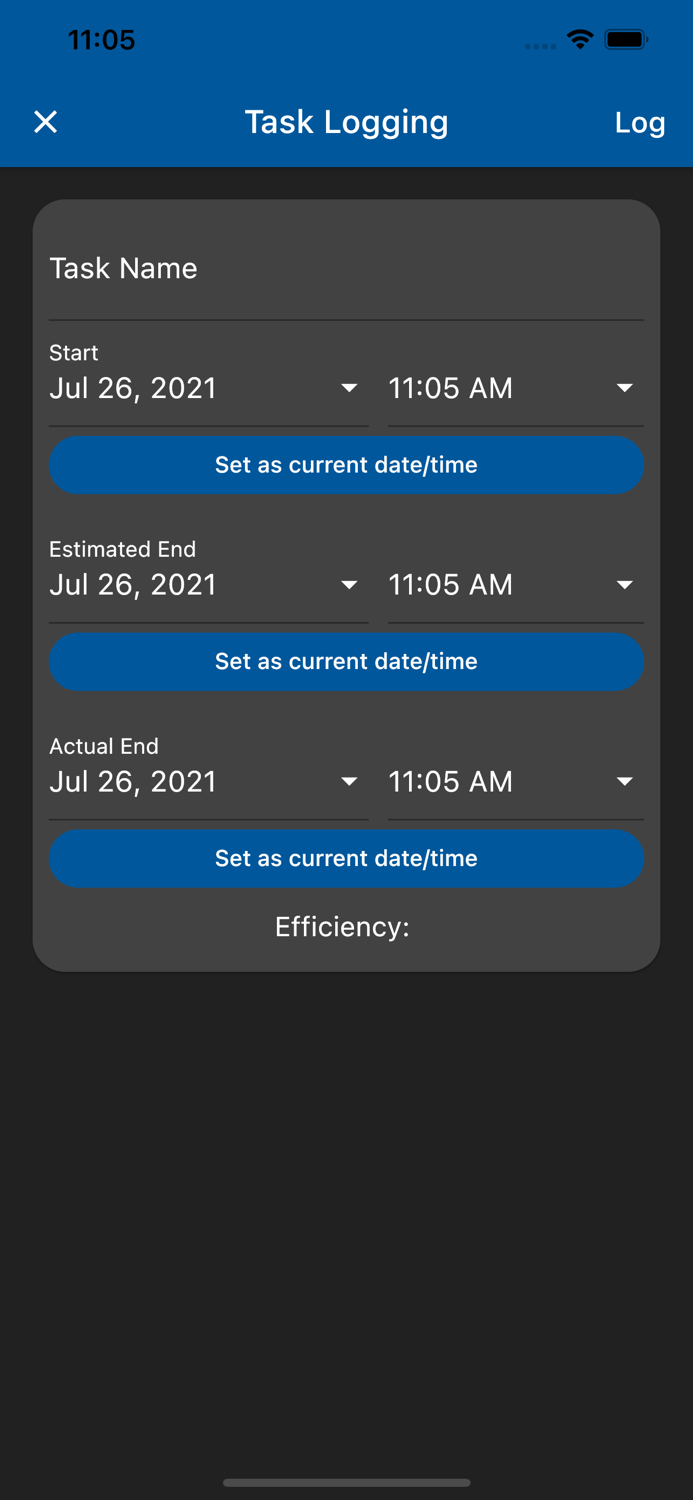Tap the cellular signal dots indicator

coord(540,45)
